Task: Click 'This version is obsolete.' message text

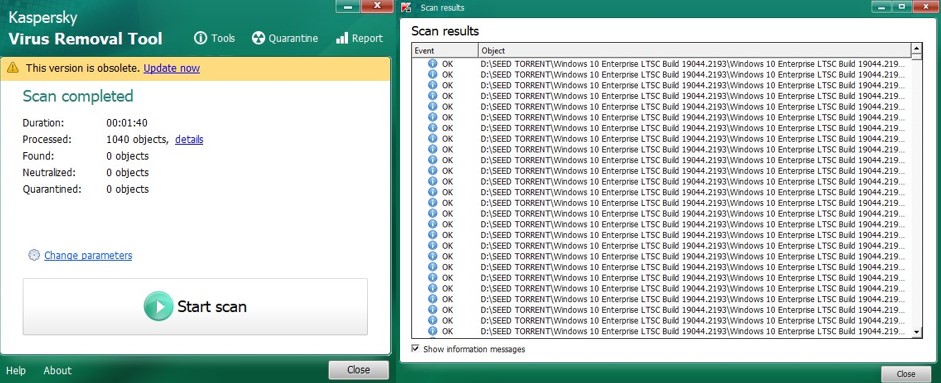Action: coord(83,68)
